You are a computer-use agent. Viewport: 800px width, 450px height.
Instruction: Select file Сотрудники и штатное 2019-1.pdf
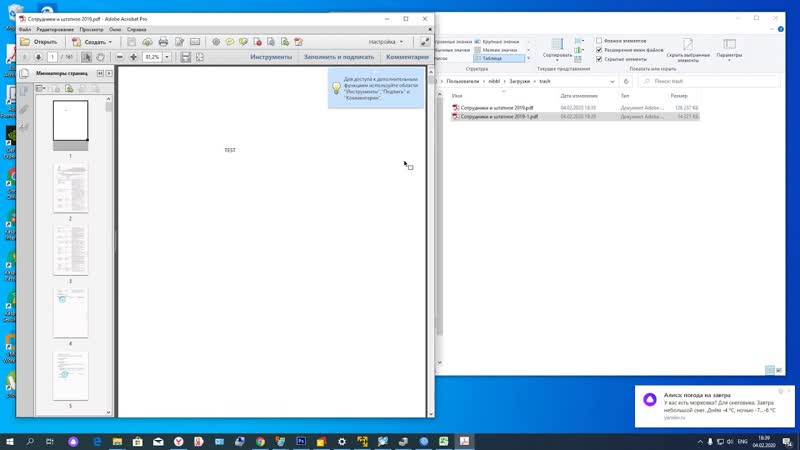tap(499, 117)
